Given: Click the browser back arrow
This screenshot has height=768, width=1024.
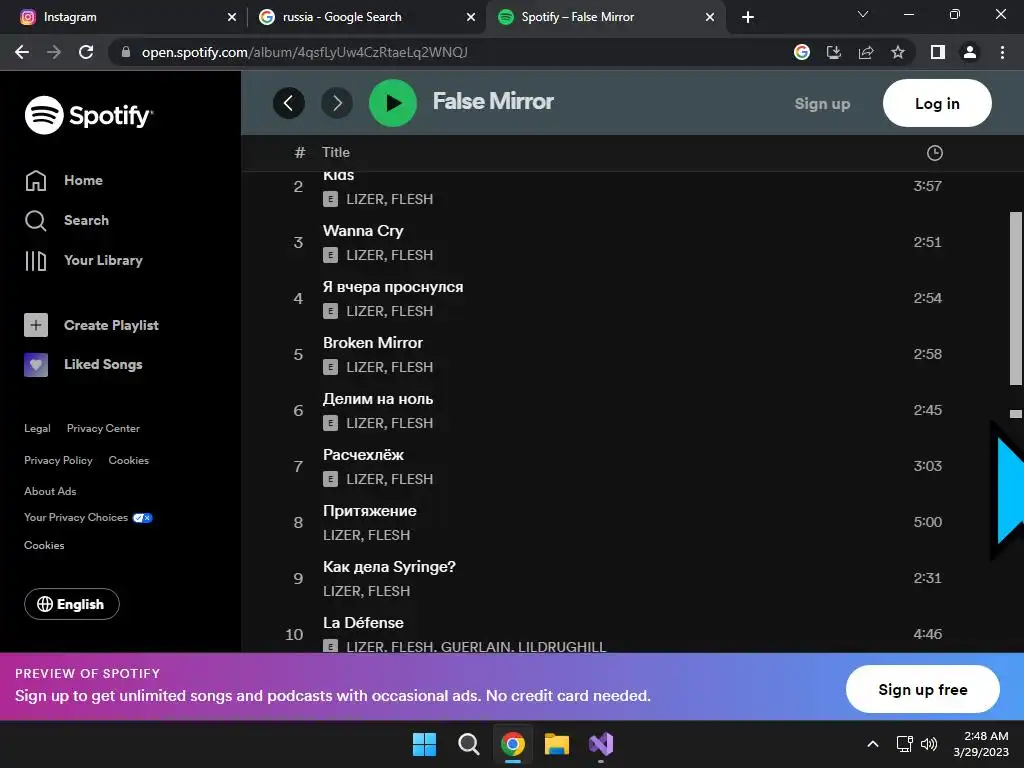Looking at the screenshot, I should [x=22, y=52].
